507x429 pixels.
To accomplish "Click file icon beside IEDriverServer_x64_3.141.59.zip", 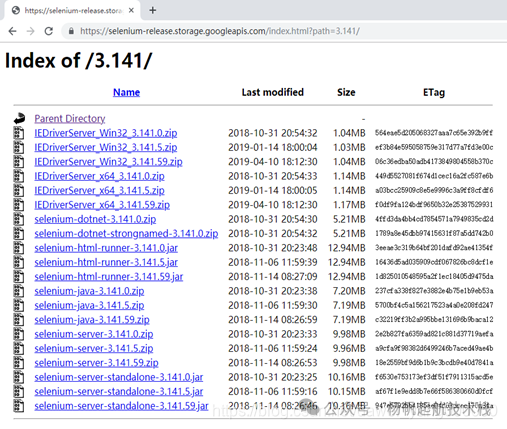I will click(x=19, y=205).
